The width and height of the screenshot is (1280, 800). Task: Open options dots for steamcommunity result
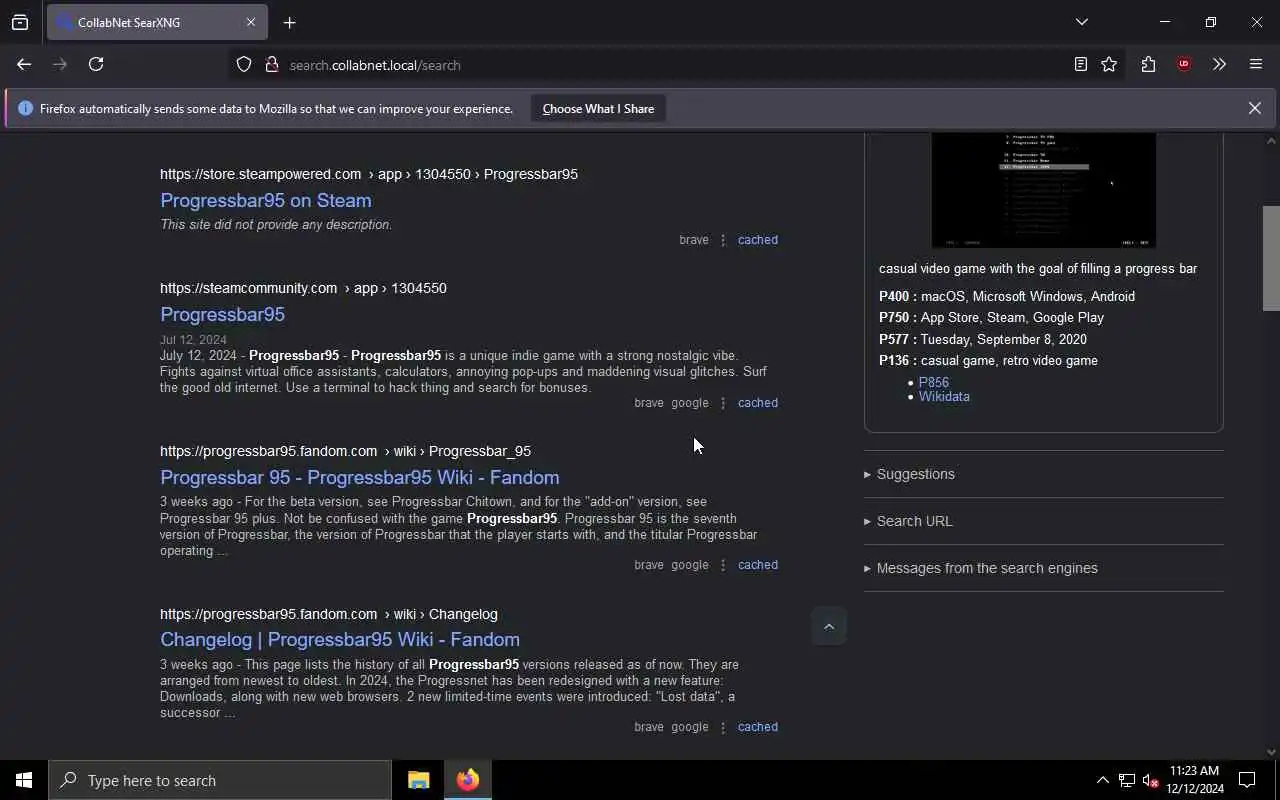click(x=723, y=403)
